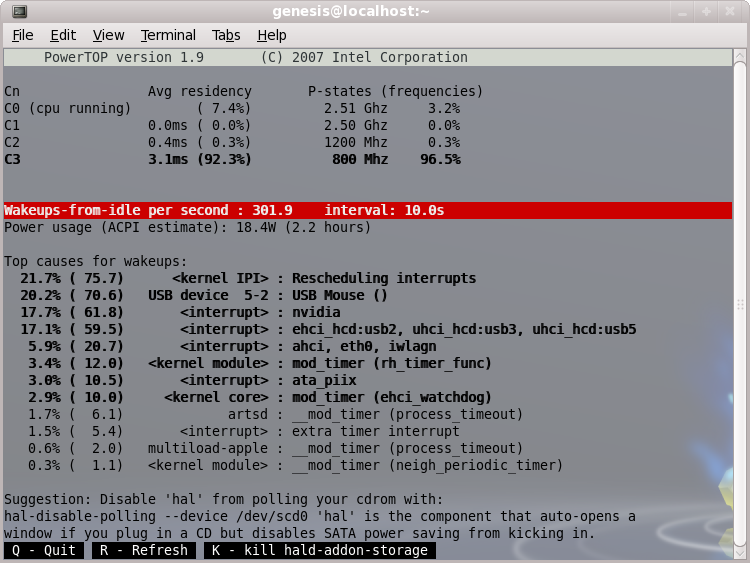Open the File menu
750x563 pixels.
[x=22, y=35]
